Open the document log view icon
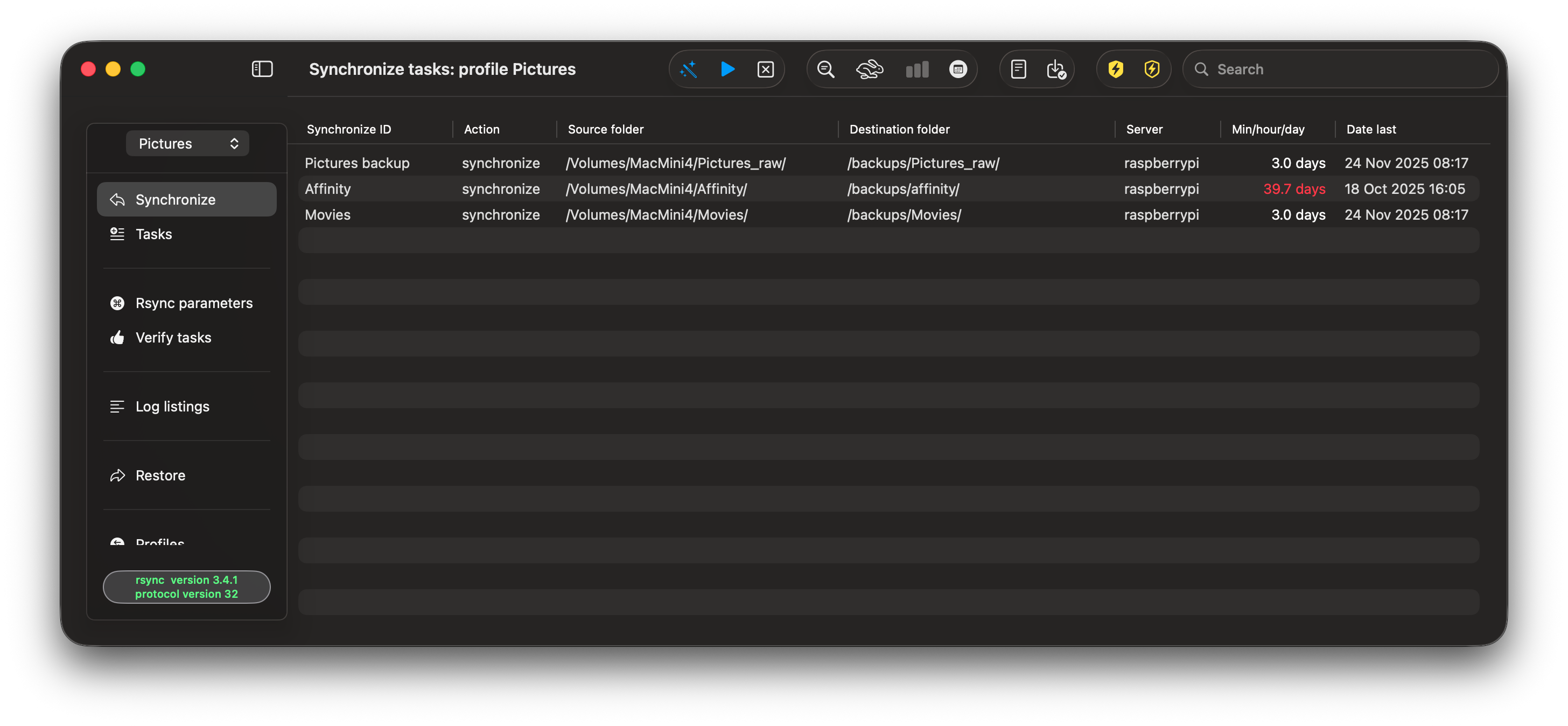 [x=1018, y=69]
